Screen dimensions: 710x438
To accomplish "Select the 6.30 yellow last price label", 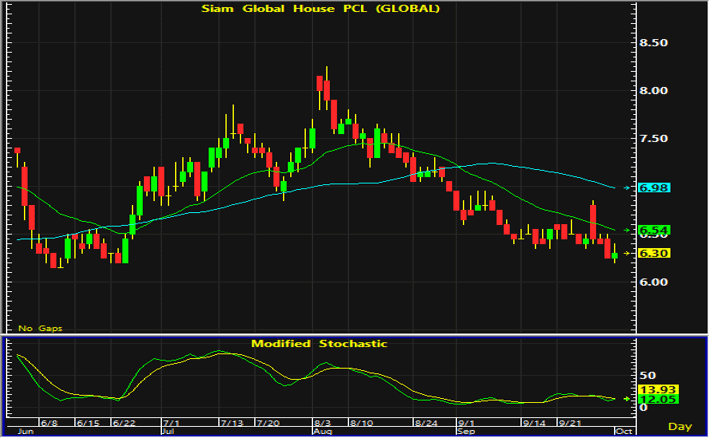I will (x=654, y=253).
